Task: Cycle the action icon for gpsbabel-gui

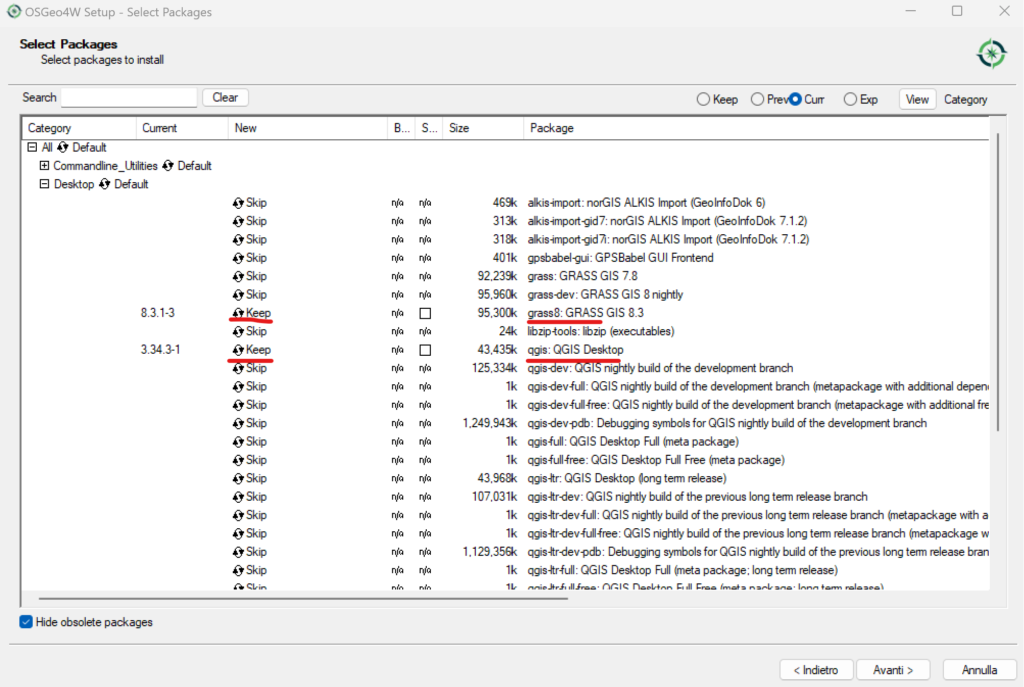Action: (x=238, y=258)
